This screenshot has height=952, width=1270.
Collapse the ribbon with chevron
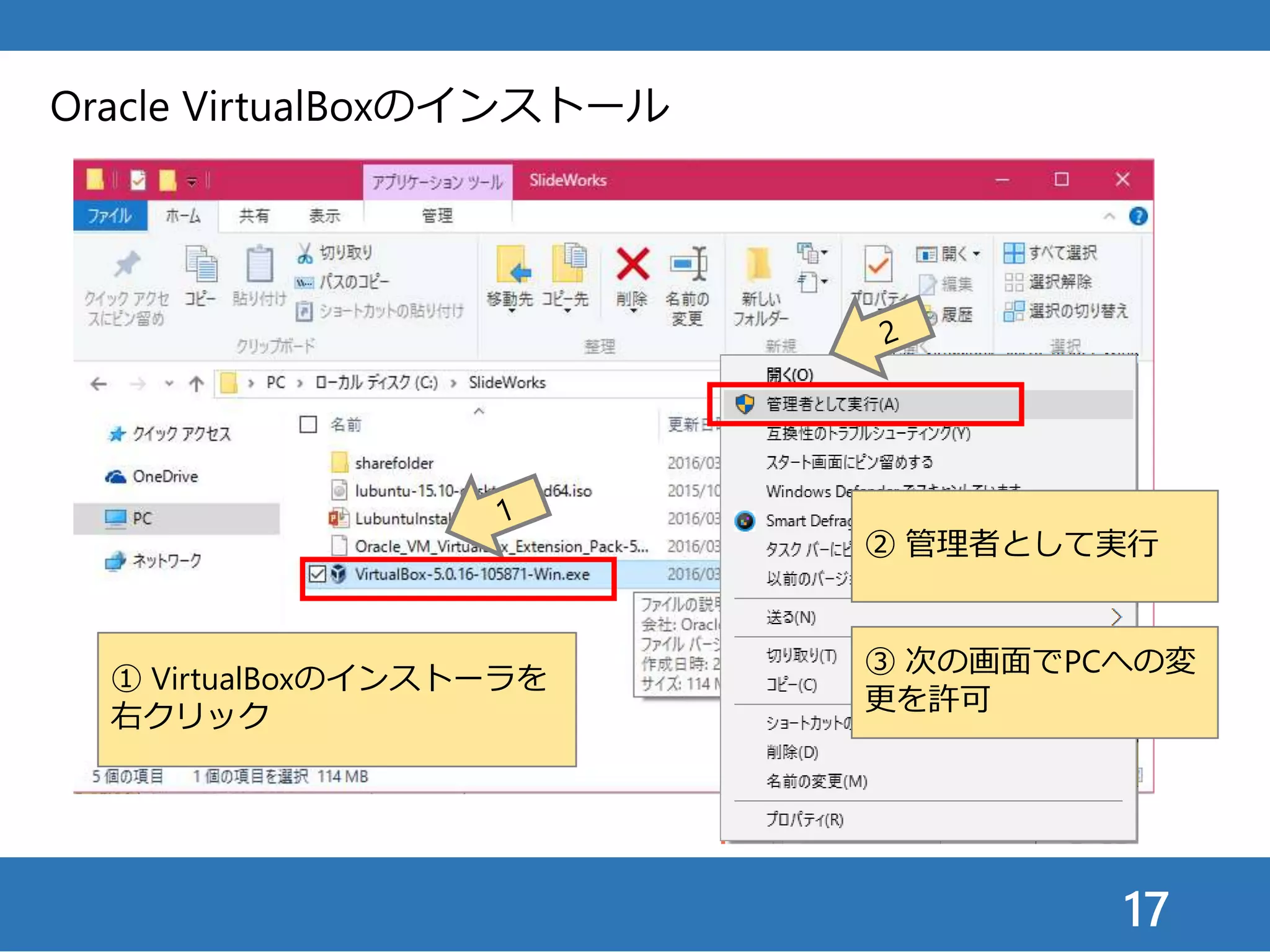[x=1109, y=216]
